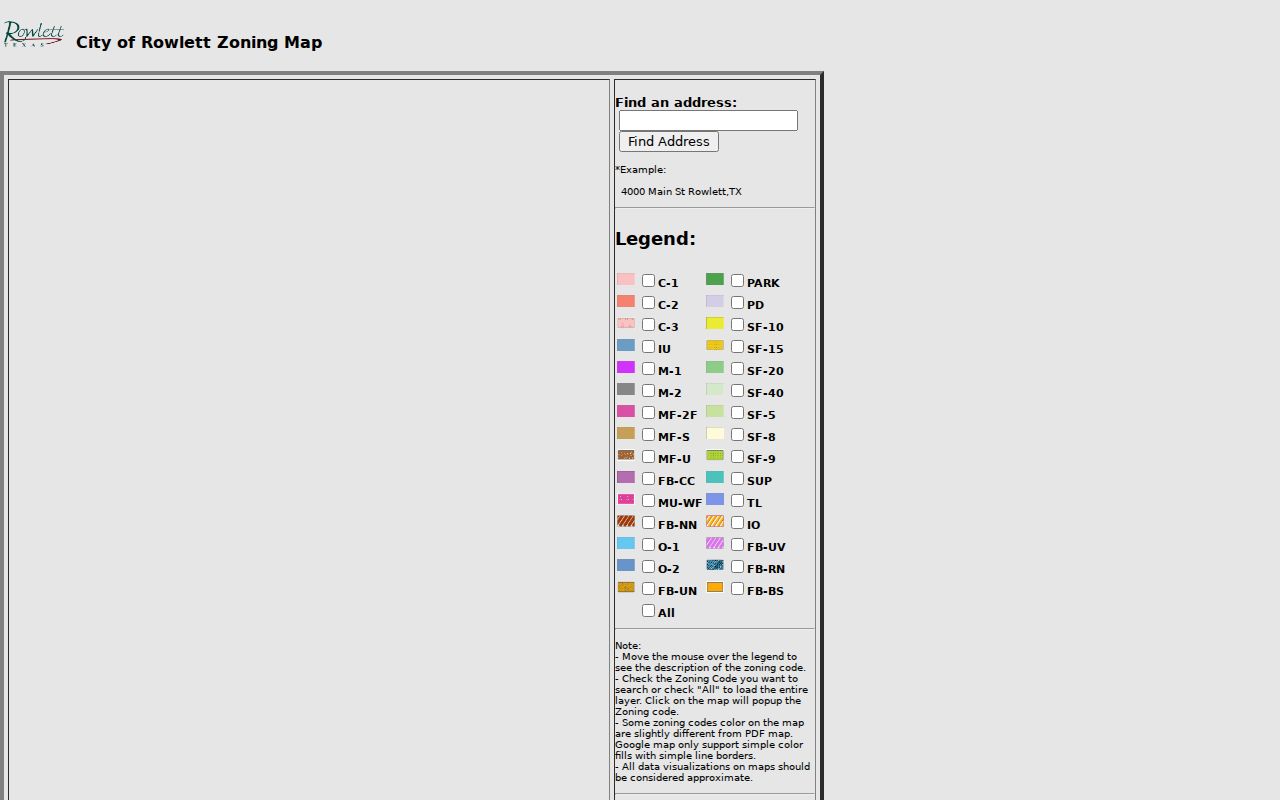Screen dimensions: 1280x800
Task: Click the yellow SF-10 legend swatch
Action: (715, 323)
